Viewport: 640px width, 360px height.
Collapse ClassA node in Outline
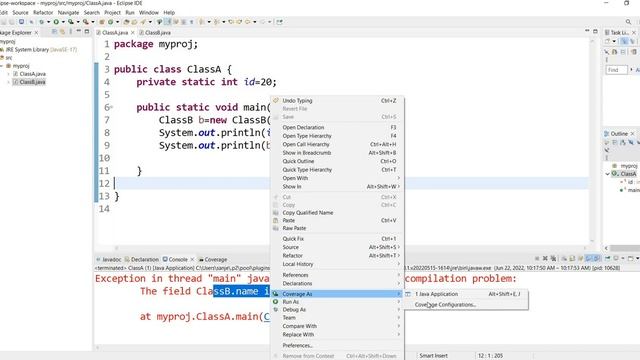click(607, 174)
